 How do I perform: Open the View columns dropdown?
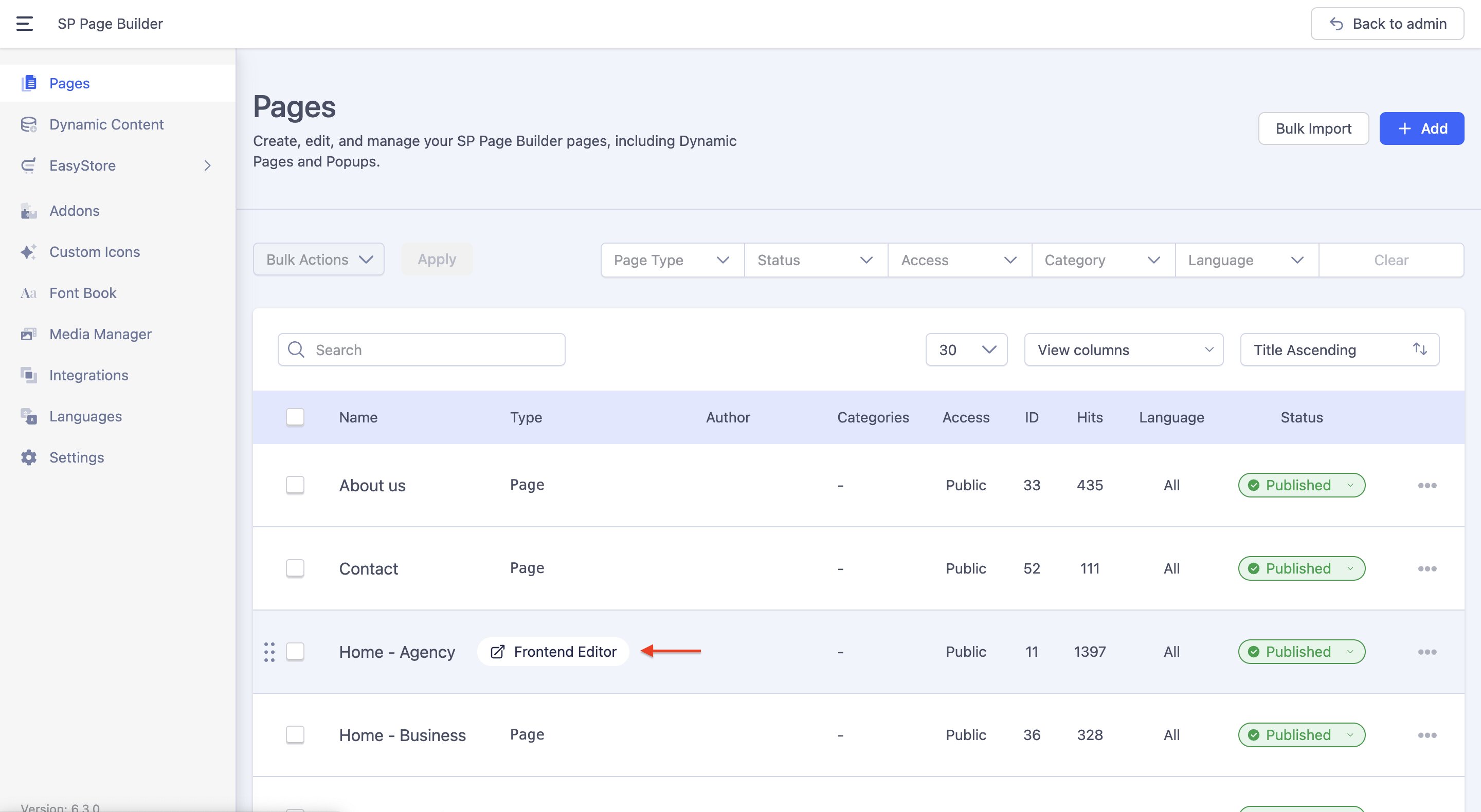coord(1124,349)
